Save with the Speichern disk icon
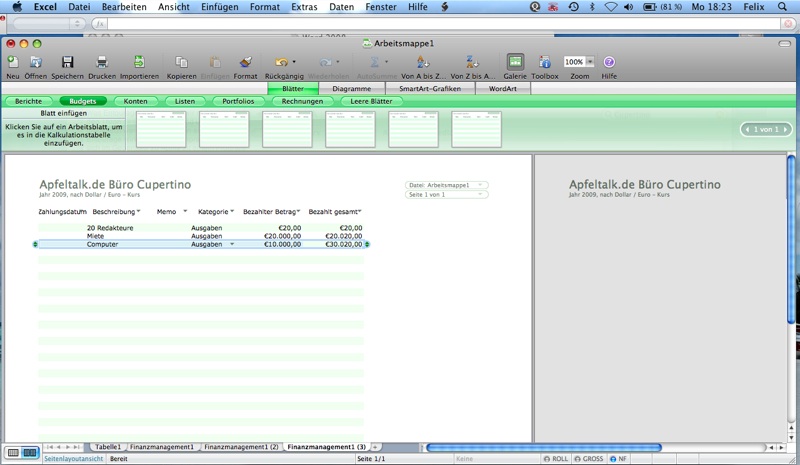800x465 pixels. tap(67, 62)
